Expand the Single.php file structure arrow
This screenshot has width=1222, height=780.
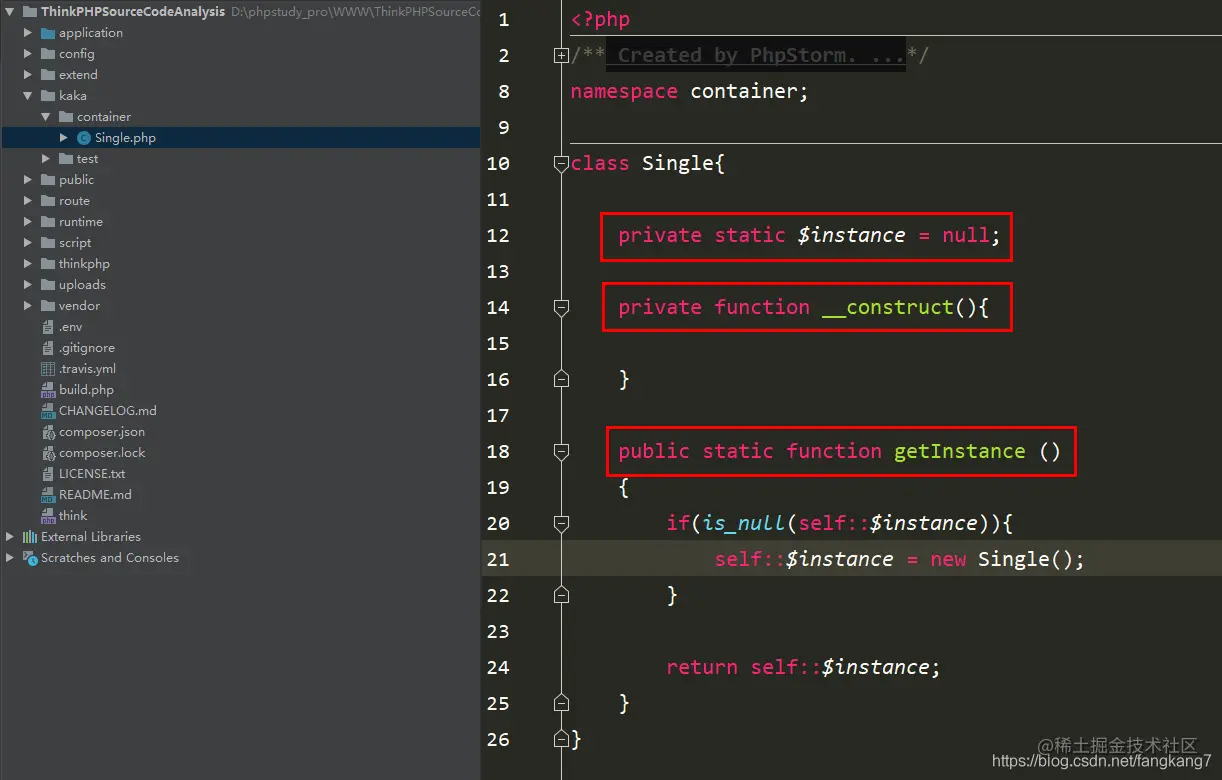64,138
